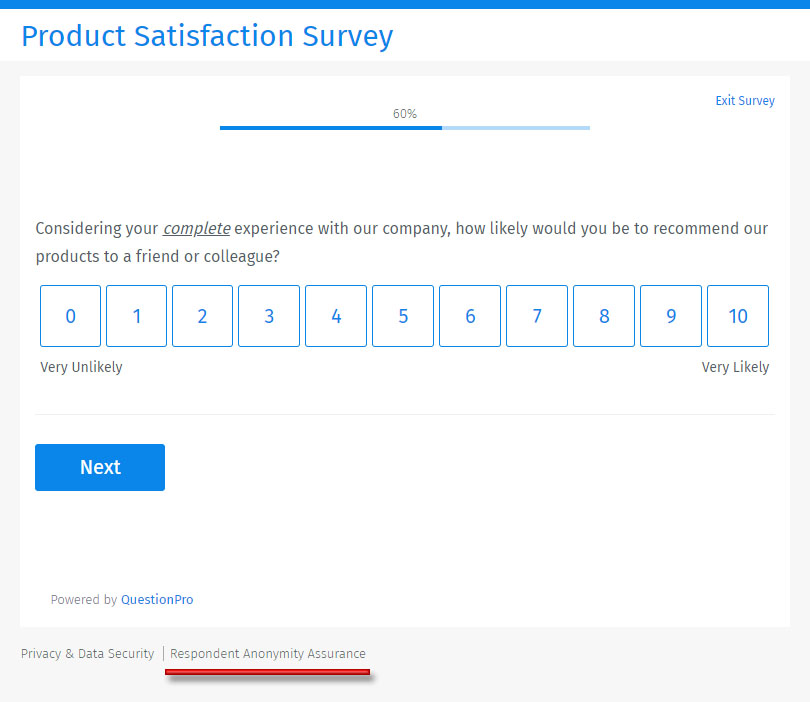Click the Product Satisfaction Survey title
Screen dimensions: 810x702
(x=207, y=36)
